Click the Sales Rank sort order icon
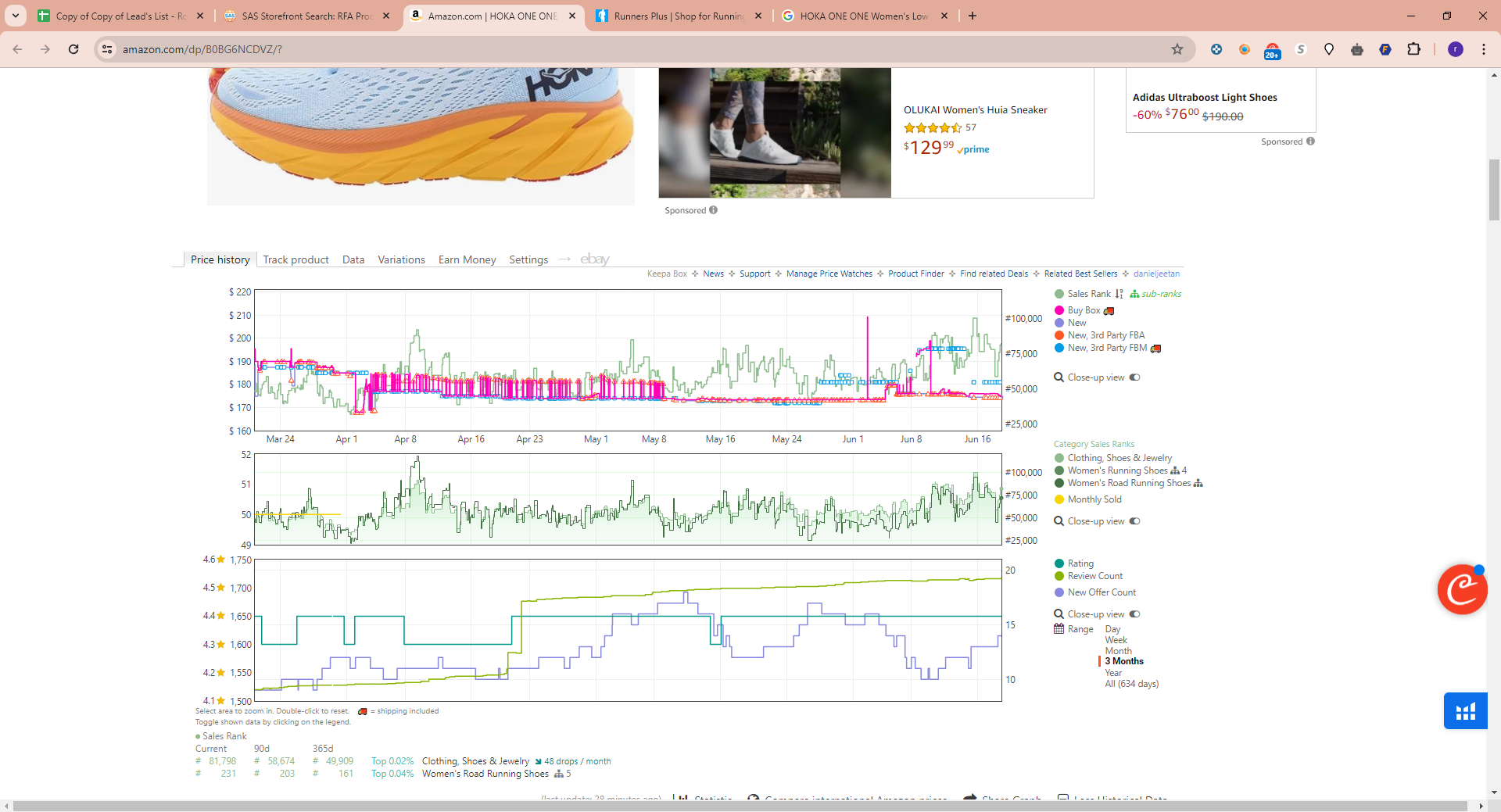The width and height of the screenshot is (1501, 812). 1119,294
